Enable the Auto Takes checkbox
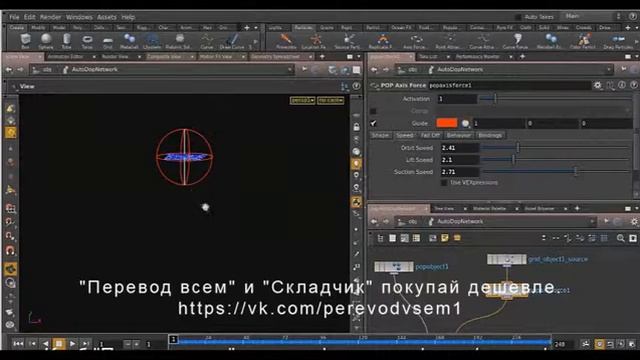The width and height of the screenshot is (640, 360). click(x=518, y=17)
